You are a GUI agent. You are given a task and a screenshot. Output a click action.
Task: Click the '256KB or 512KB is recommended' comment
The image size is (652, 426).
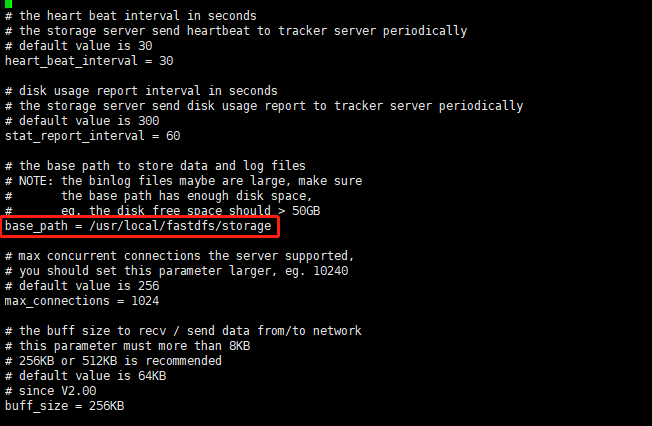point(120,361)
